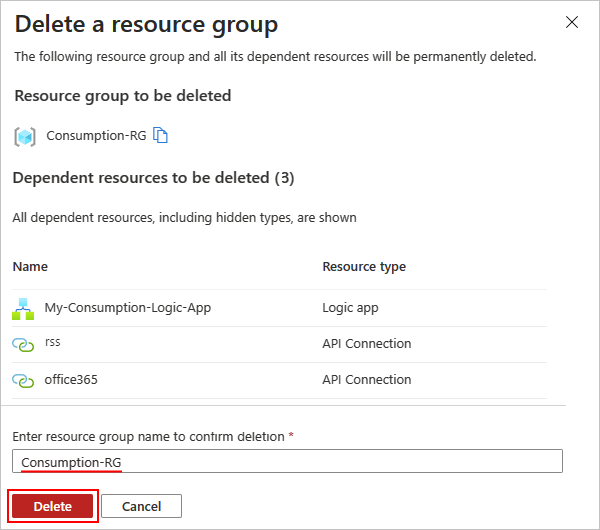Click the My-Consumption-Logic-App logic app icon

[23, 309]
